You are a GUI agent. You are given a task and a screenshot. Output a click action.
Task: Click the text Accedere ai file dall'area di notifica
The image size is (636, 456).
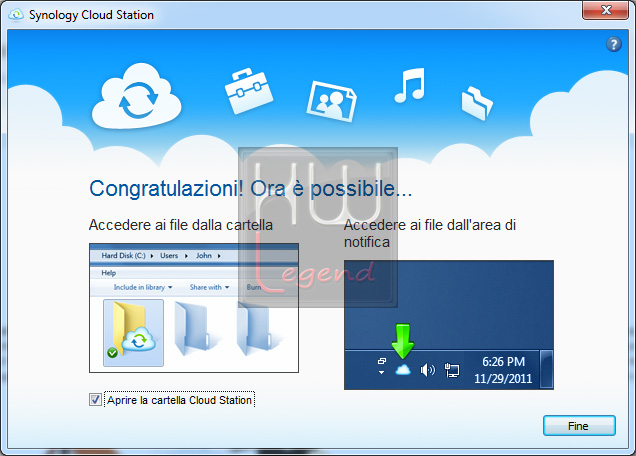(430, 233)
